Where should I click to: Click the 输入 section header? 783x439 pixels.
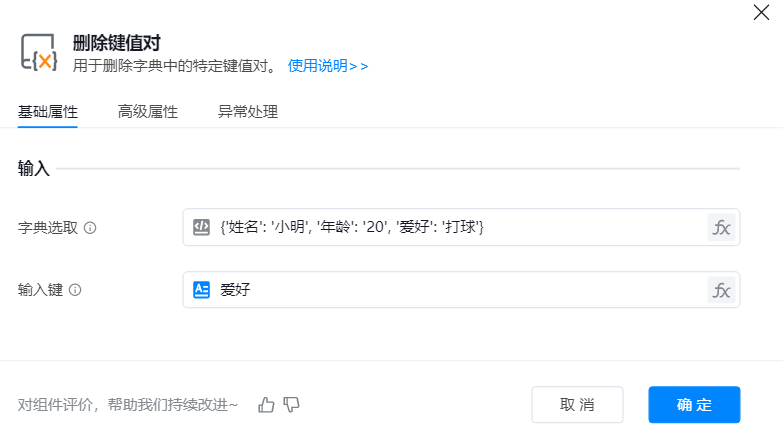[x=34, y=169]
